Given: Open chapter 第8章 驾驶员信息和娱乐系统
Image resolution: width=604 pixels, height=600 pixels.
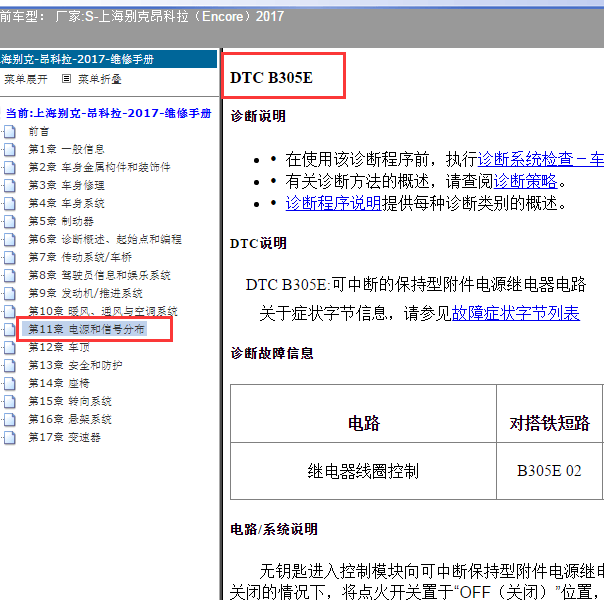Looking at the screenshot, I should click(x=99, y=275).
